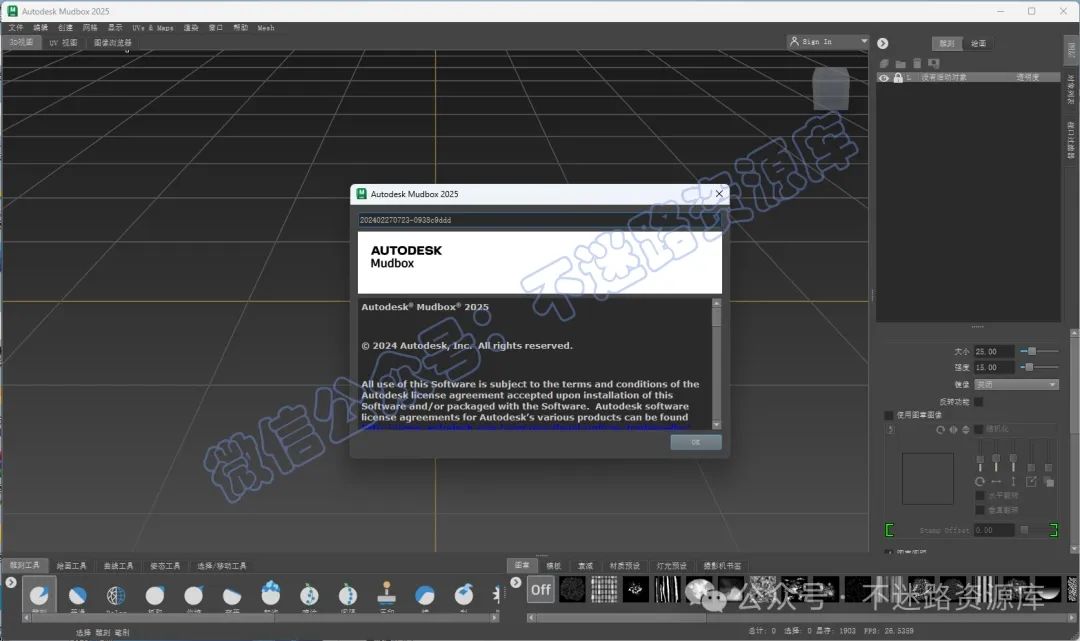This screenshot has width=1080, height=641.
Task: Open the Mesh menu
Action: [266, 28]
